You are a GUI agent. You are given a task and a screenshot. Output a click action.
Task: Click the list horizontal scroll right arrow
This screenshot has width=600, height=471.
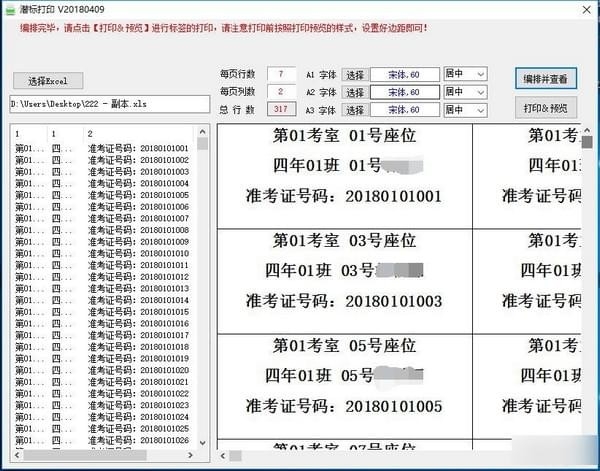[190, 455]
